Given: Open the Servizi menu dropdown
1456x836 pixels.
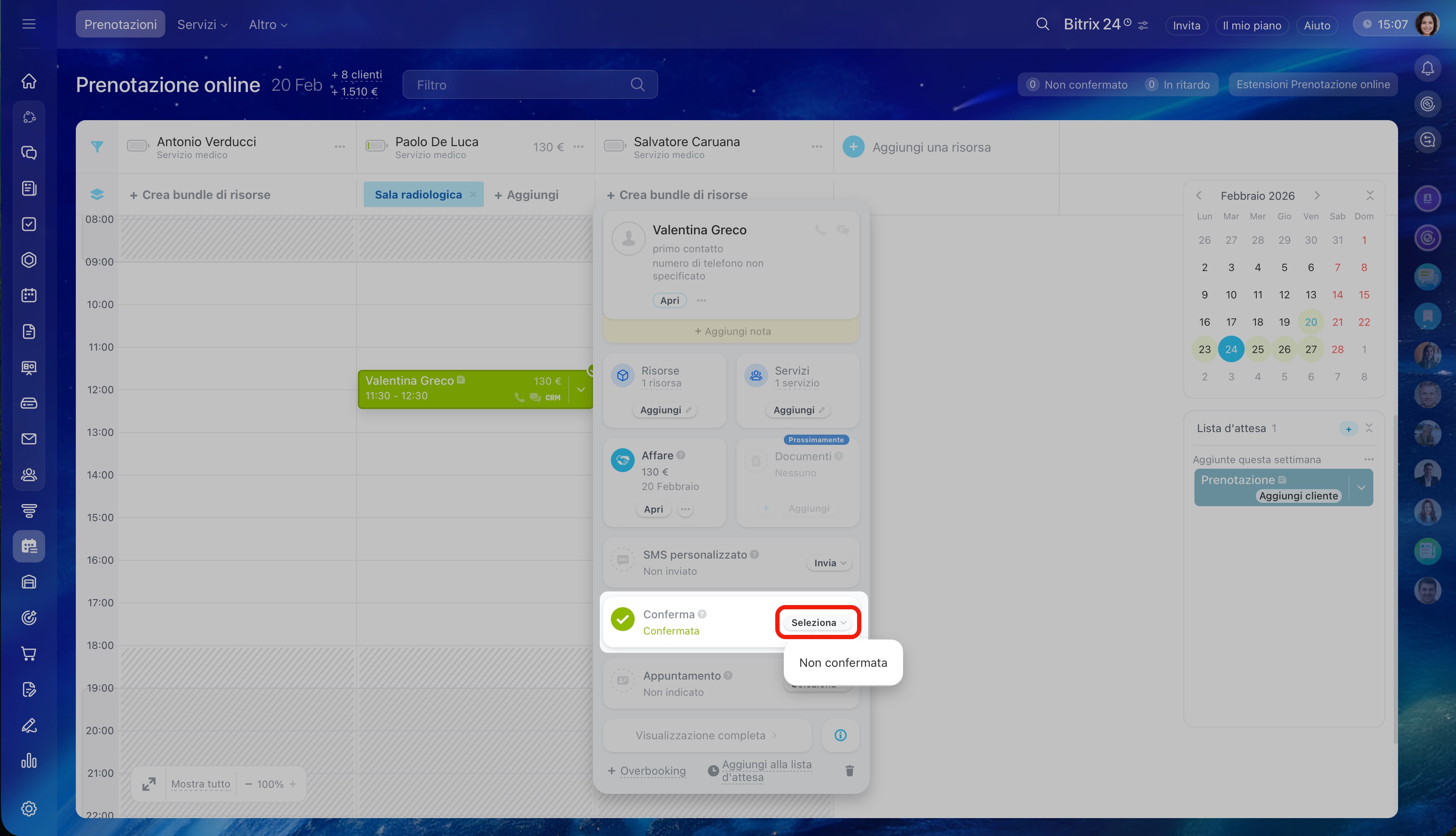Looking at the screenshot, I should pos(202,25).
